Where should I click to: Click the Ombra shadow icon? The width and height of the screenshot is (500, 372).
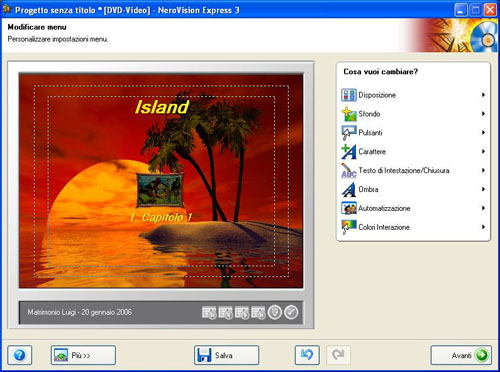[x=349, y=190]
